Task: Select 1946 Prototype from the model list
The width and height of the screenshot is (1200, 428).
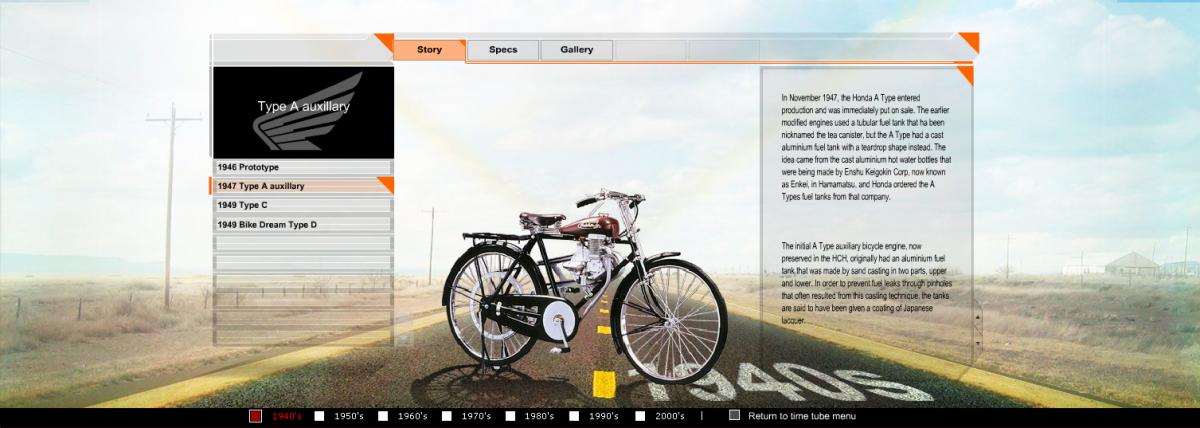Action: [302, 167]
